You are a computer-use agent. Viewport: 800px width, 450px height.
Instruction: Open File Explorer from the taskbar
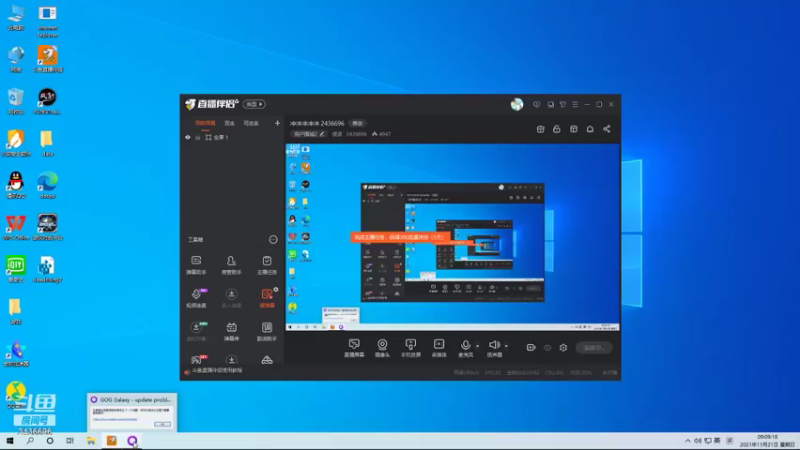[x=91, y=441]
